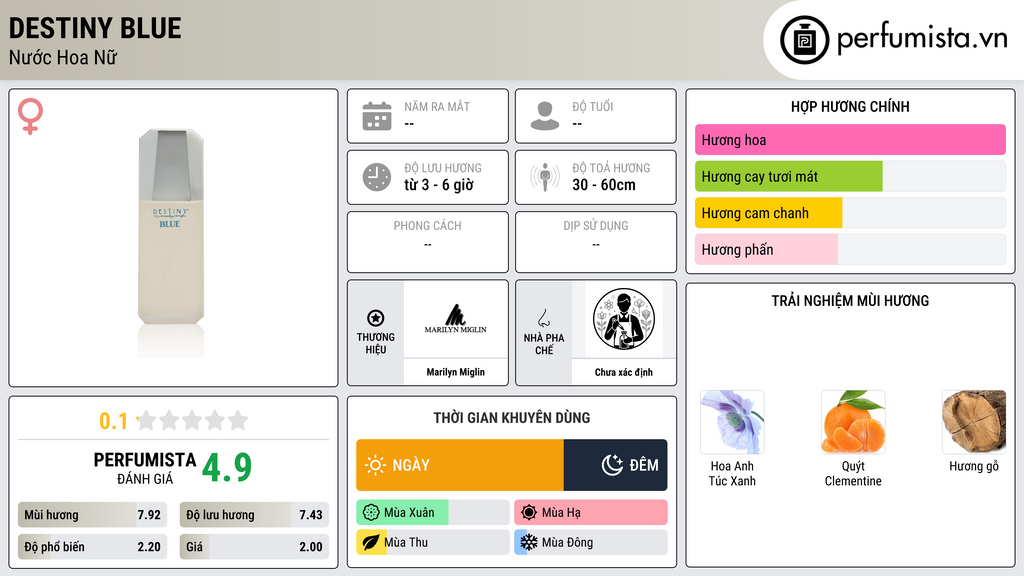Open the Hoa Anh Túc Xanh note image
This screenshot has height=576, width=1024.
coord(732,422)
